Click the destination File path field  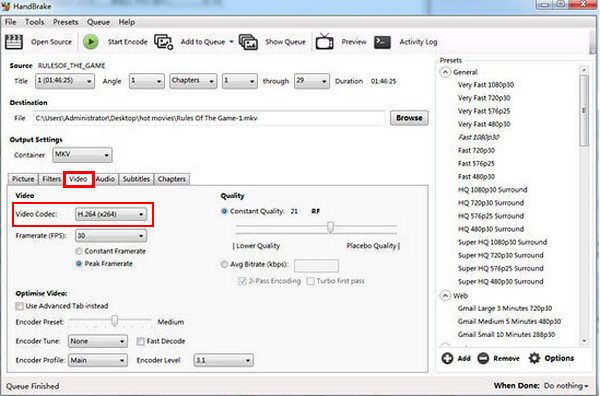[209, 118]
